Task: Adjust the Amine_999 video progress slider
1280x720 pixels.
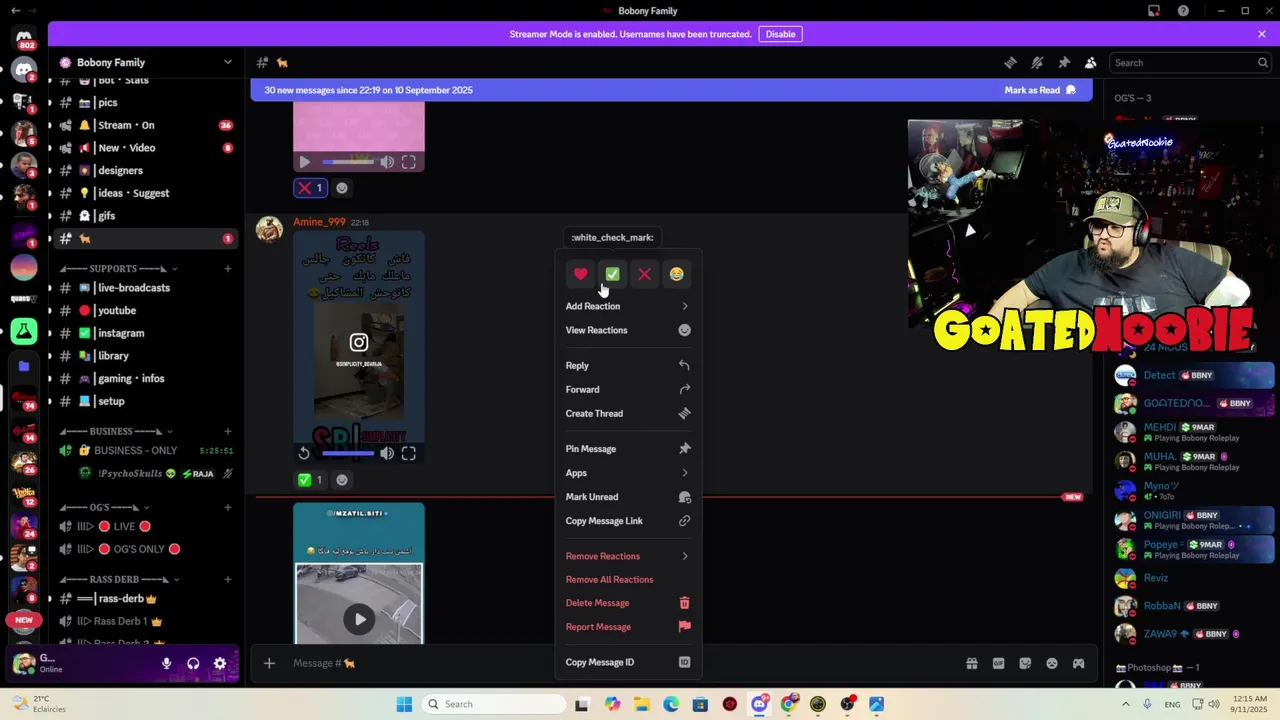Action: click(x=347, y=454)
